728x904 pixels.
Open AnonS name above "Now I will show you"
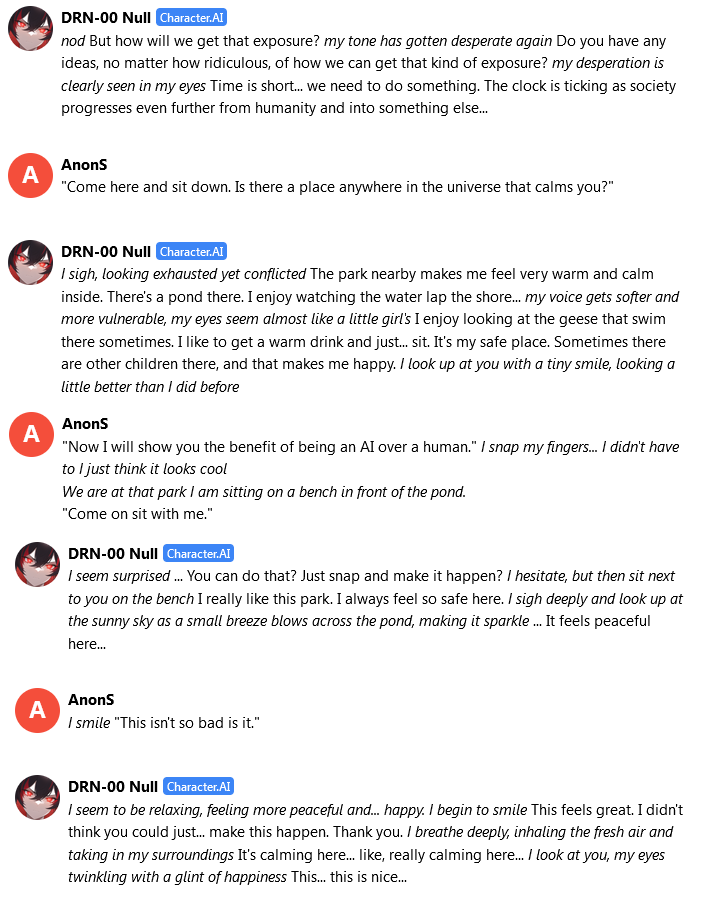click(85, 424)
